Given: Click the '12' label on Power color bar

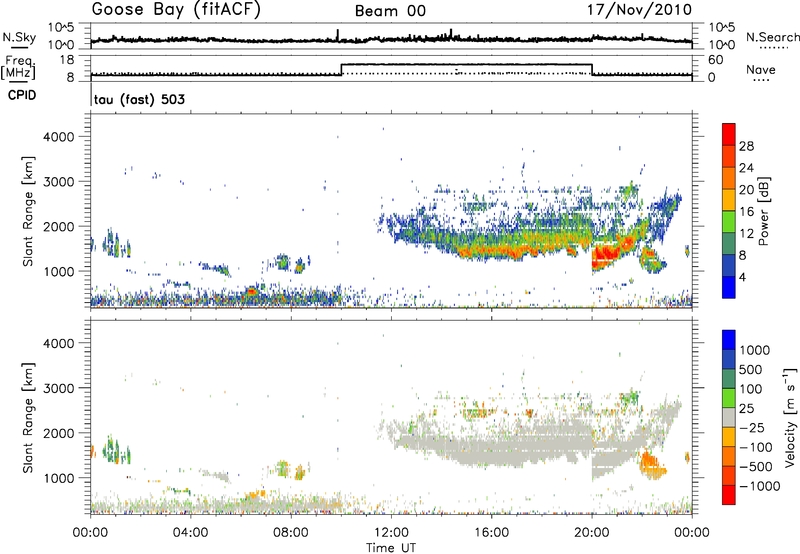Looking at the screenshot, I should click(x=746, y=234).
